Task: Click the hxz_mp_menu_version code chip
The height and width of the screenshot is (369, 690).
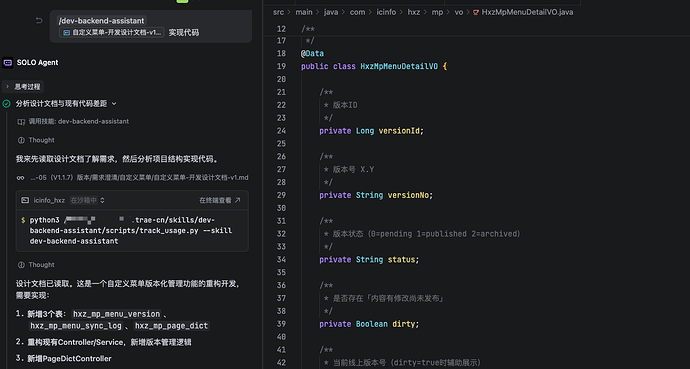Action: click(117, 314)
